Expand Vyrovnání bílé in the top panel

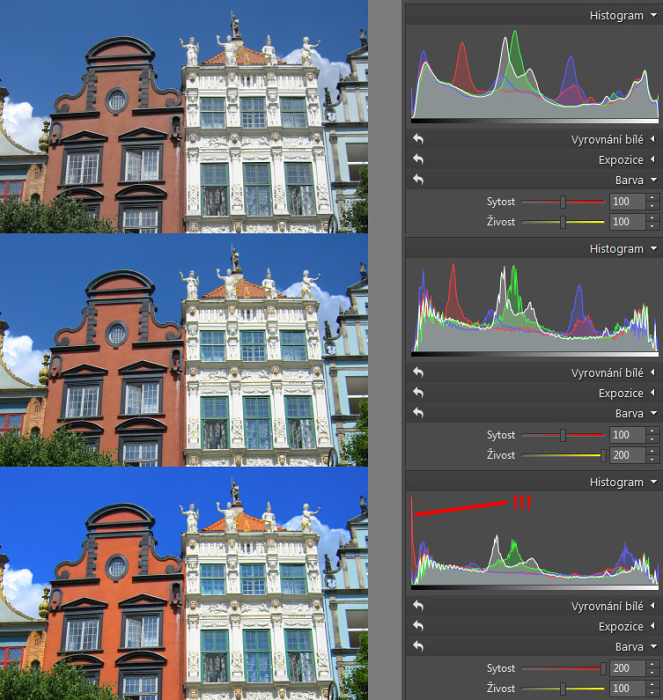[653, 140]
